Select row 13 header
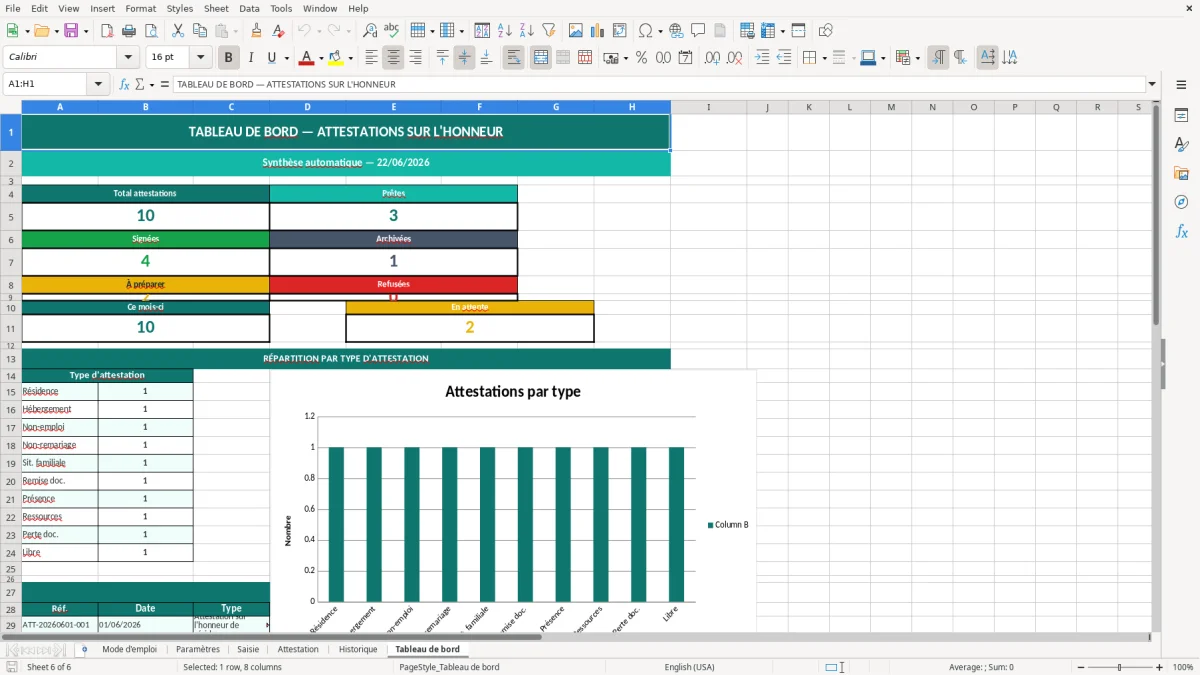 pyautogui.click(x=11, y=358)
